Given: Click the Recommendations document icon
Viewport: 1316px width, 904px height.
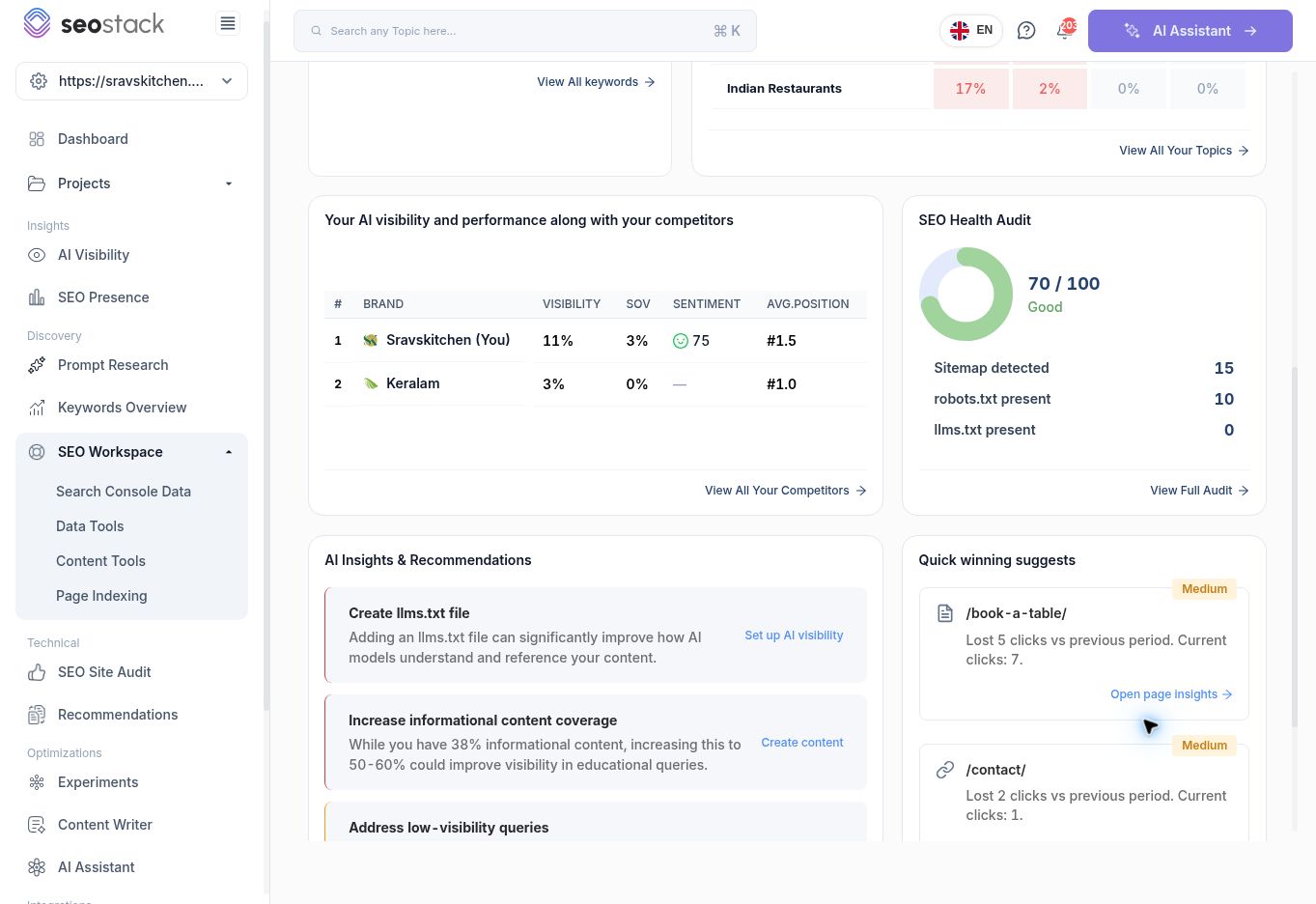Looking at the screenshot, I should click(x=37, y=715).
